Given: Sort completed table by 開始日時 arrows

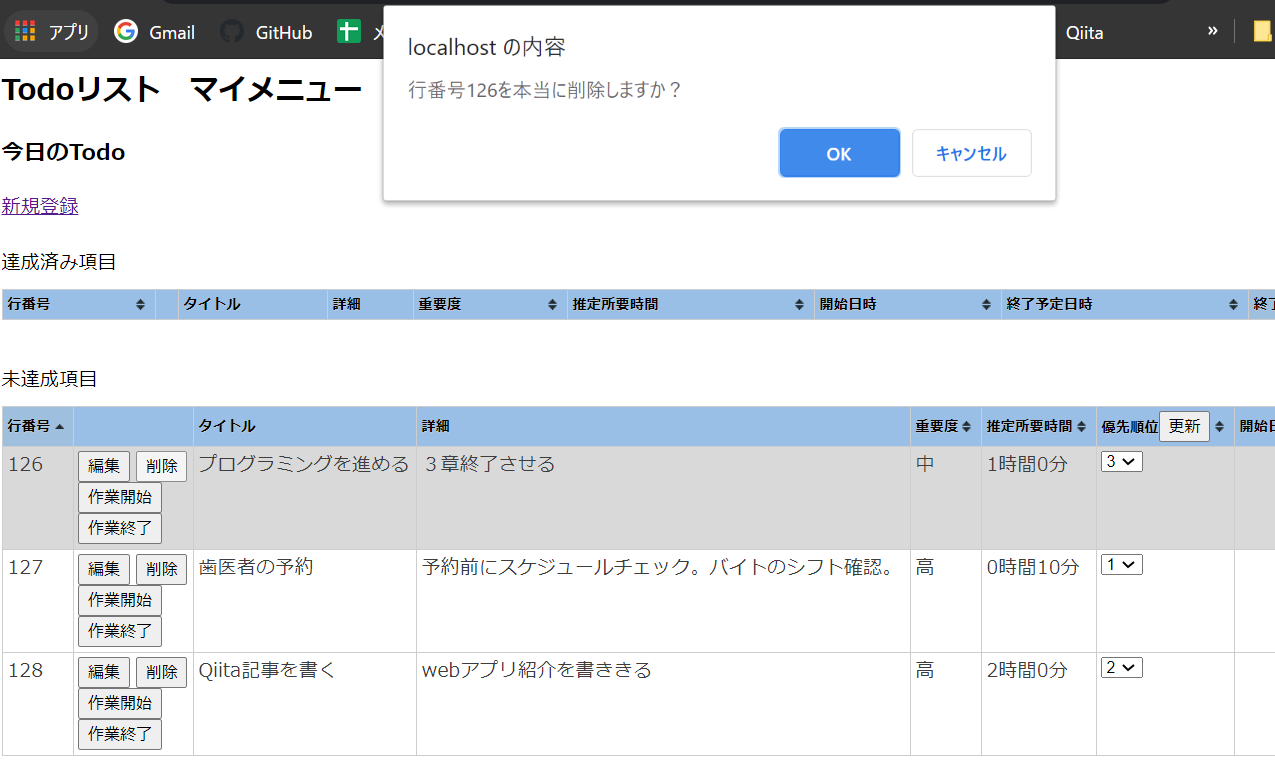Looking at the screenshot, I should [987, 305].
